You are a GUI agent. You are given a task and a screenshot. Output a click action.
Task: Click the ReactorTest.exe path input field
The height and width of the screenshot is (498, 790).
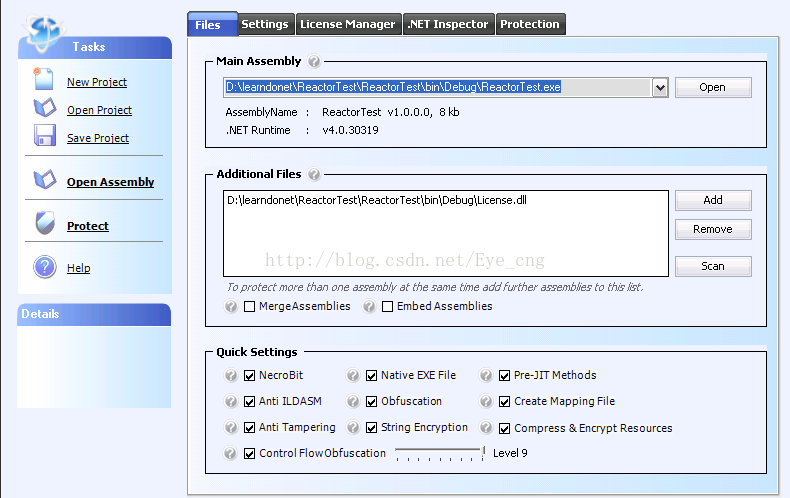click(437, 88)
